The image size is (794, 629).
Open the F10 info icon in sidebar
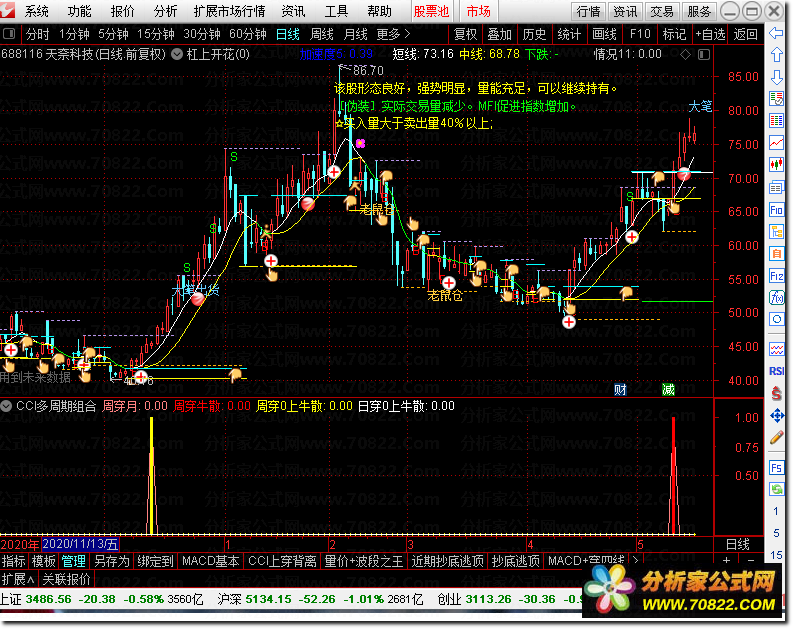click(776, 210)
